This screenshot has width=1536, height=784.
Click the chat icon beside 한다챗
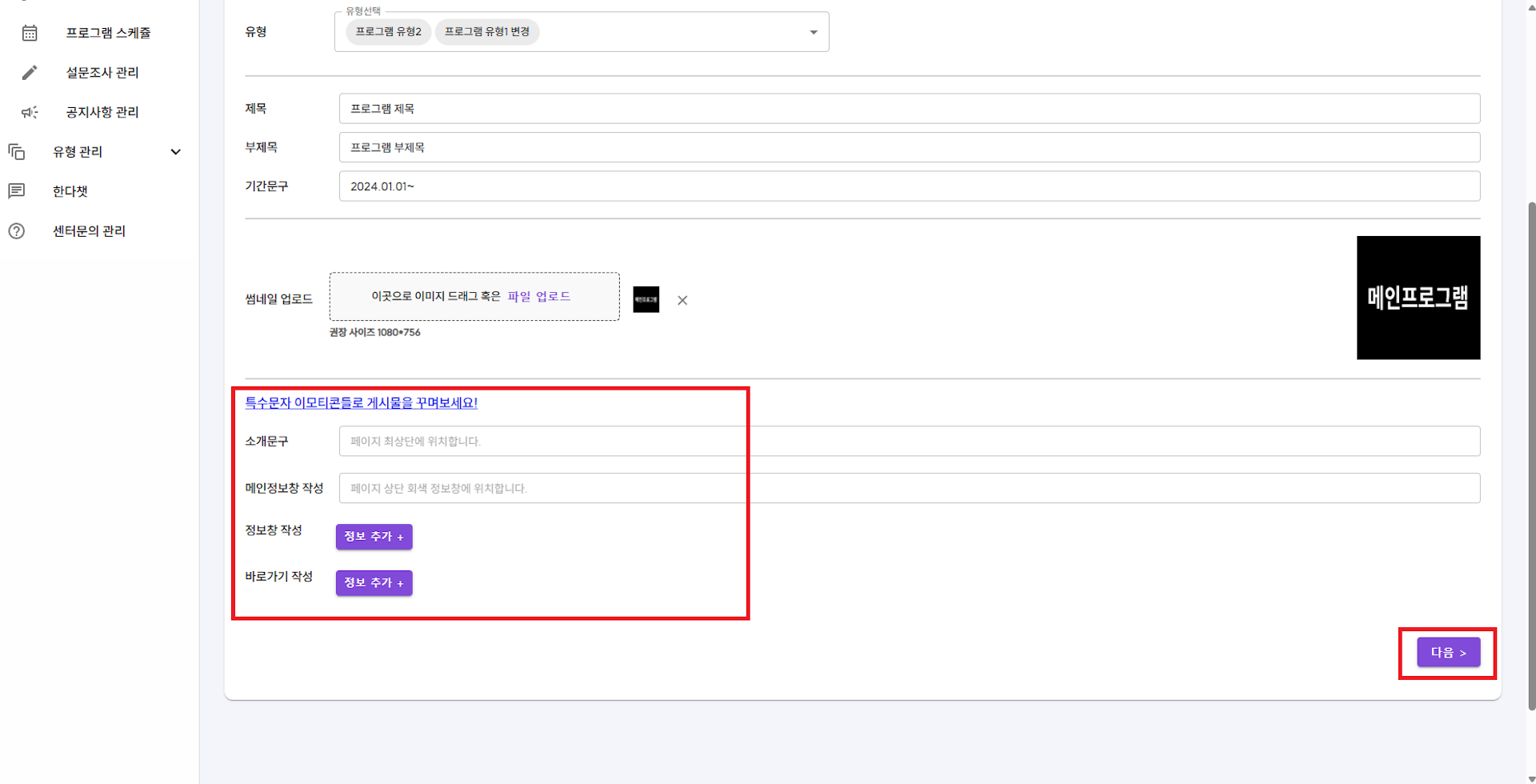tap(17, 191)
